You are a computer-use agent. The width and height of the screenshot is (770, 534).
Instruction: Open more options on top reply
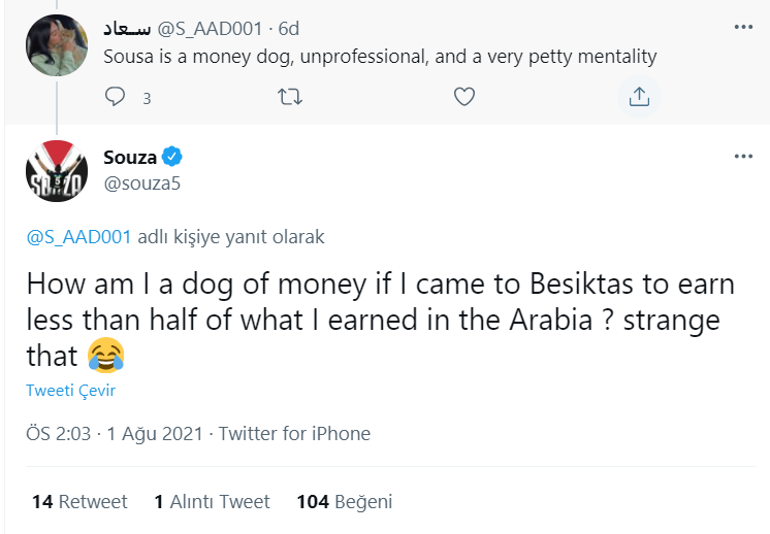(743, 25)
